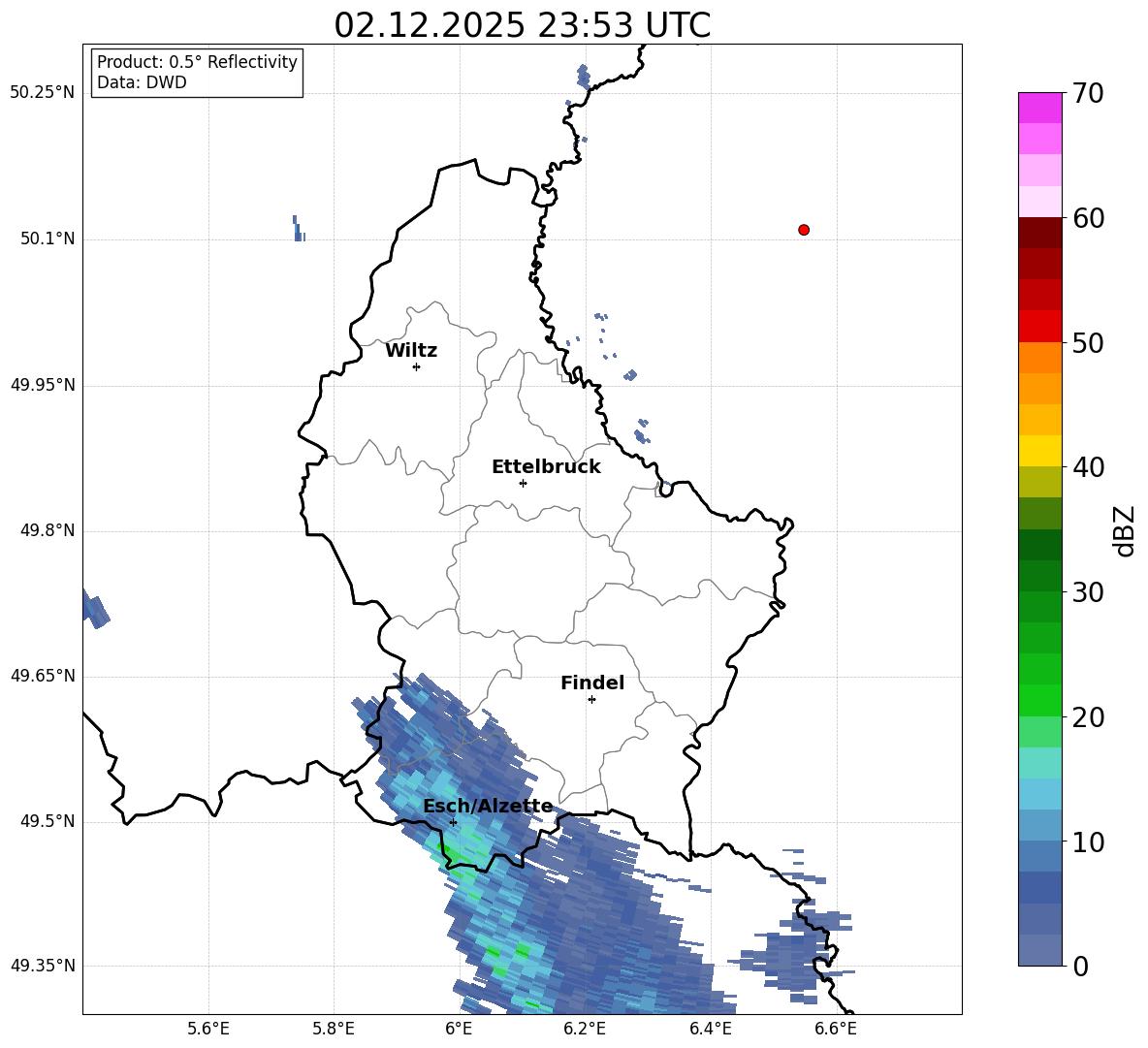The height and width of the screenshot is (1048, 1148).
Task: Click the Ettelbruck station cross marker
Action: click(523, 483)
